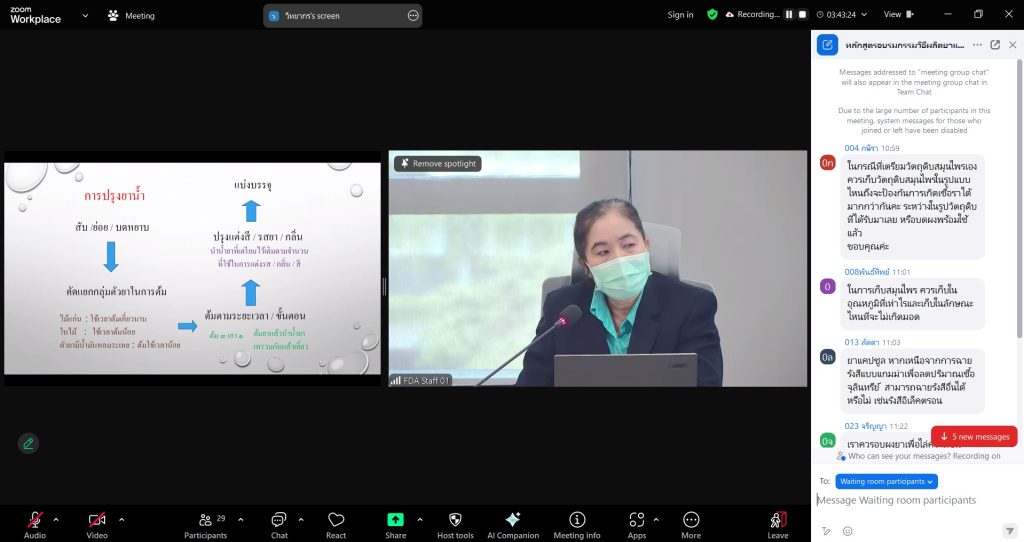Click the chat message input field
Screen dimensions: 1024x542
click(x=910, y=500)
